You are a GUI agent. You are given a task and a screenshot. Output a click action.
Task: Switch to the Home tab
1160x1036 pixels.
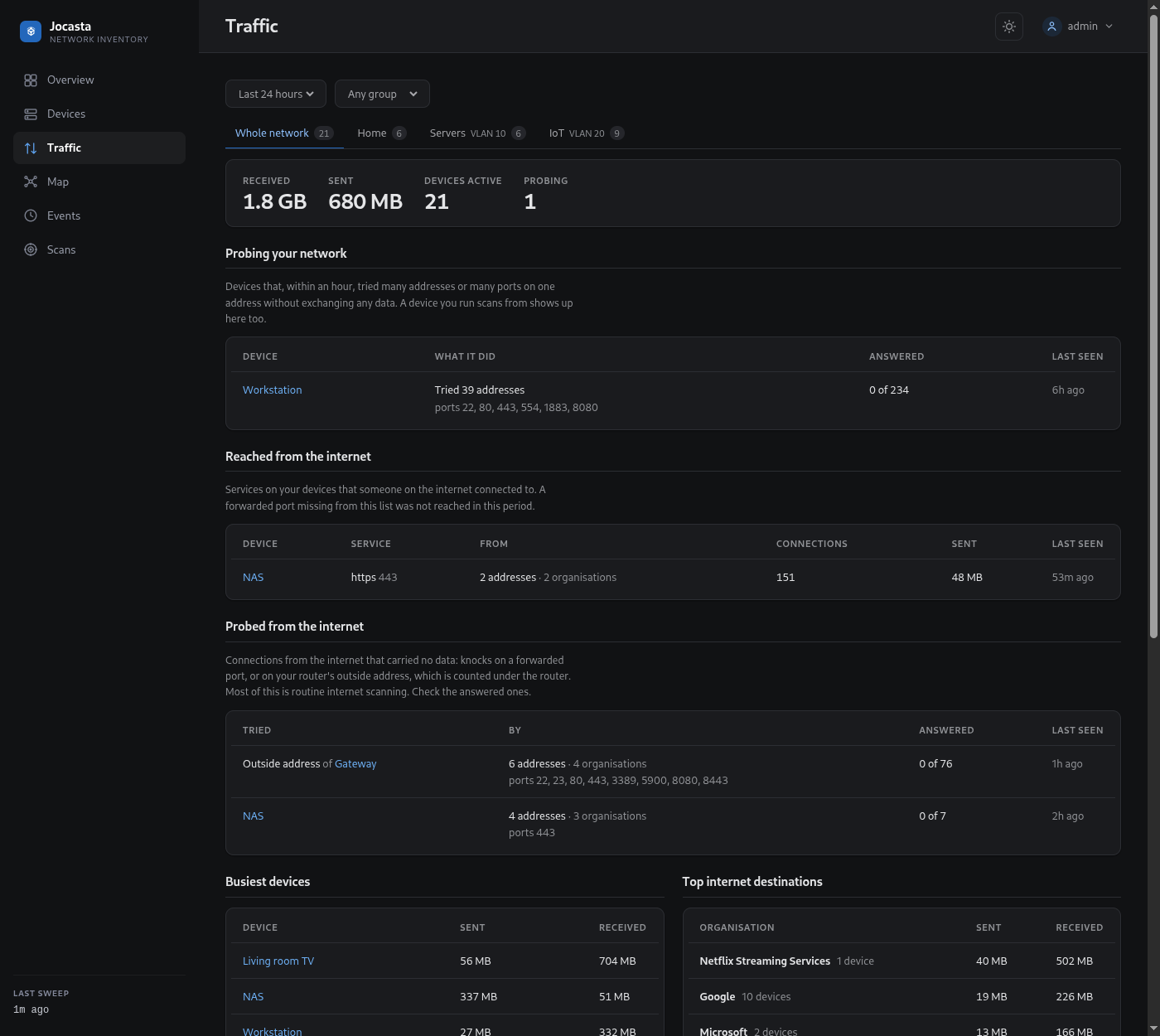(x=382, y=133)
